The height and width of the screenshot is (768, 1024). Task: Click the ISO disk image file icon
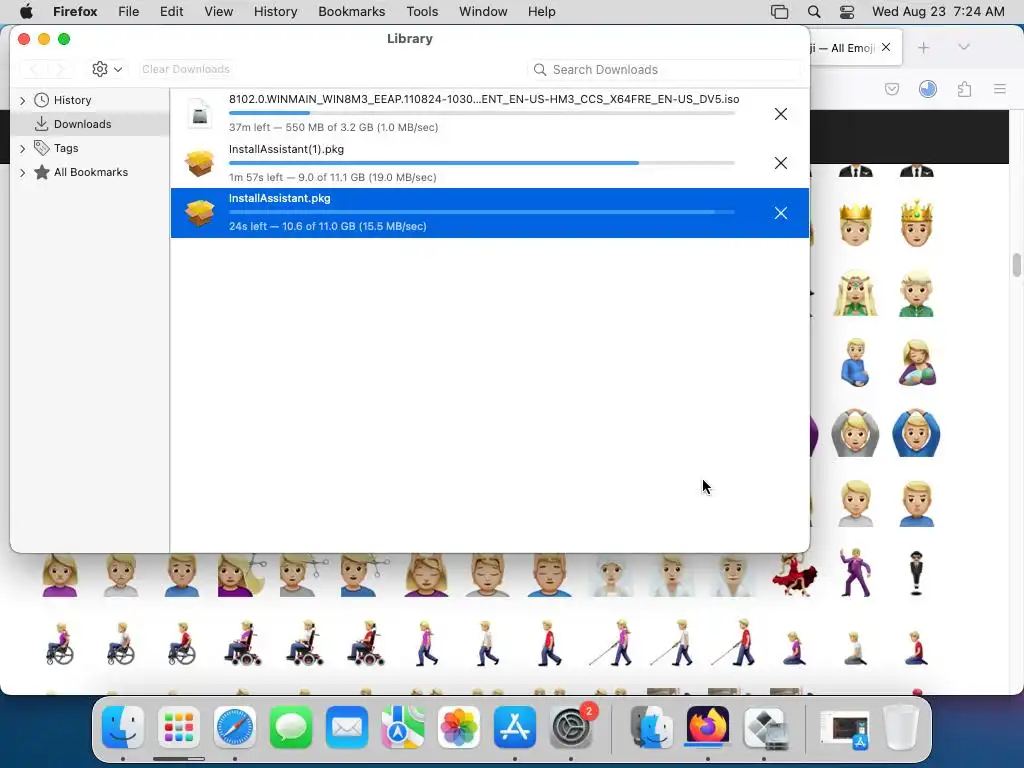point(200,114)
